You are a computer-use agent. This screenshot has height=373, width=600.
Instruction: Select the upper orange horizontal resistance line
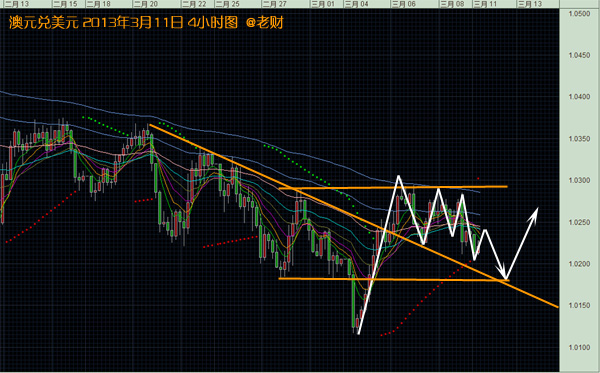[393, 187]
